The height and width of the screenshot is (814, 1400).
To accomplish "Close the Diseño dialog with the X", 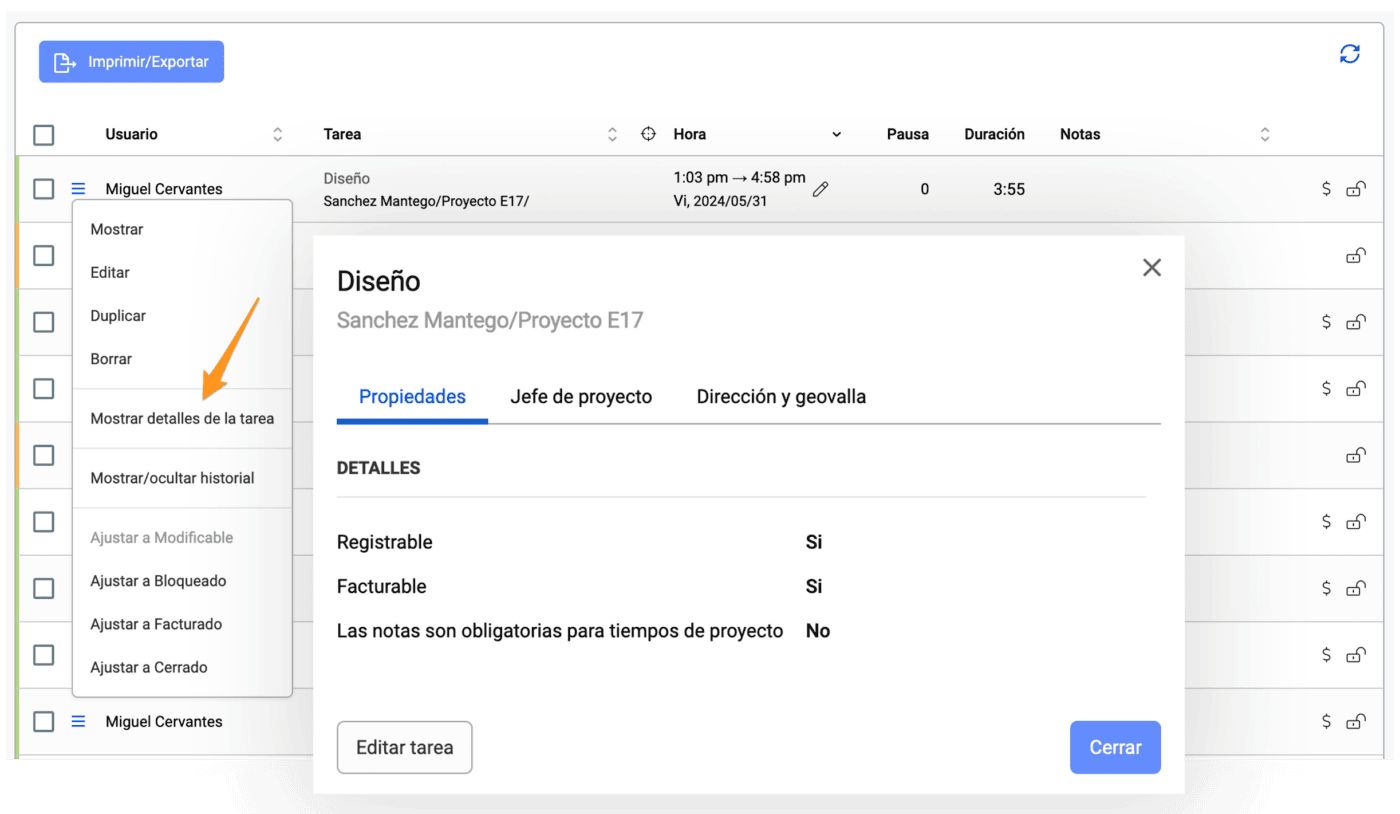I will coord(1152,267).
